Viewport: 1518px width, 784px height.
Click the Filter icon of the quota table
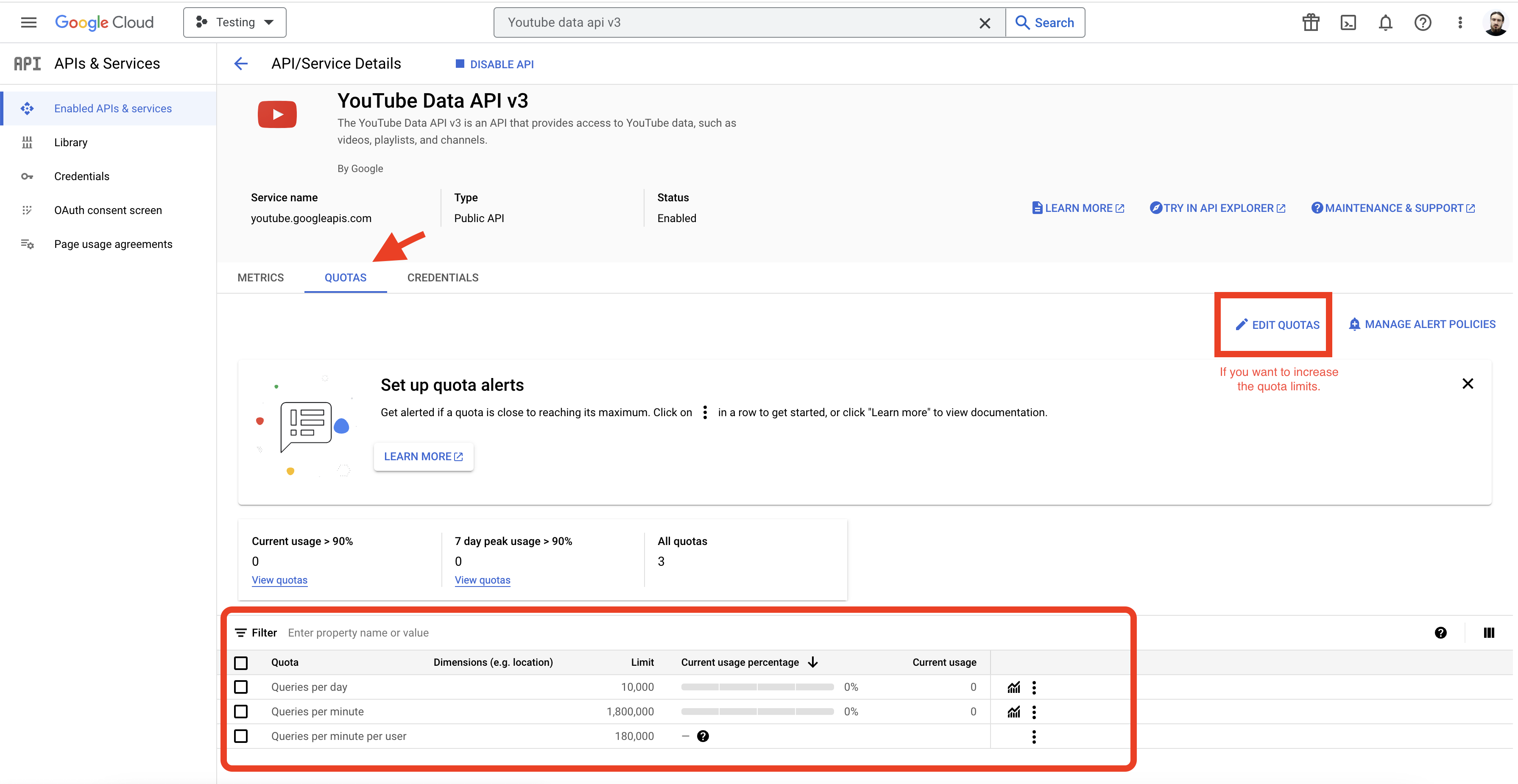240,633
